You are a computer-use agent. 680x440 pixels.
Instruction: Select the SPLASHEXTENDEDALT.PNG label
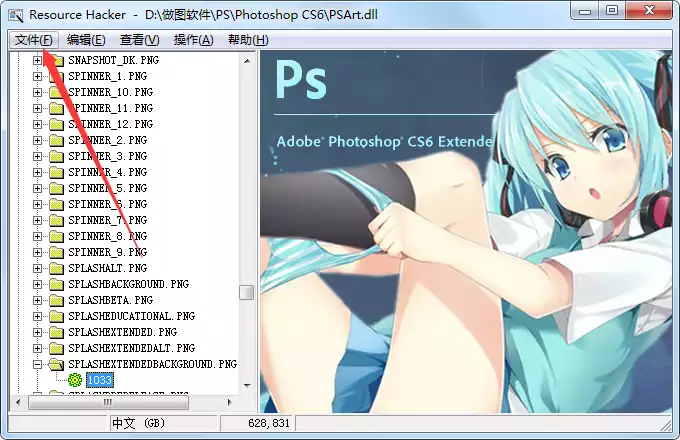coord(131,349)
